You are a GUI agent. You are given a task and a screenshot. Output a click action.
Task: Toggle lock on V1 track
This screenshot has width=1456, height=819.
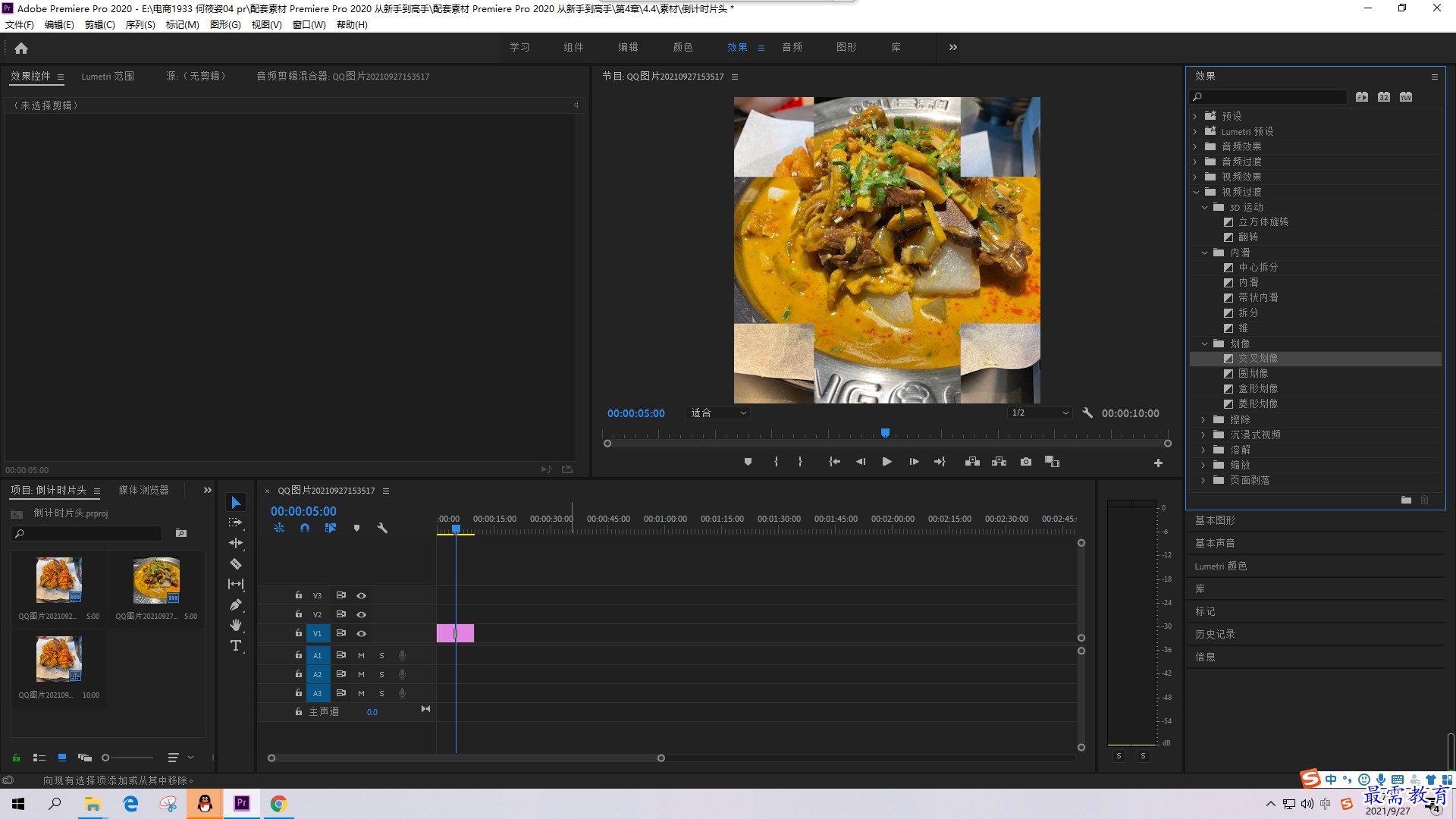(299, 633)
